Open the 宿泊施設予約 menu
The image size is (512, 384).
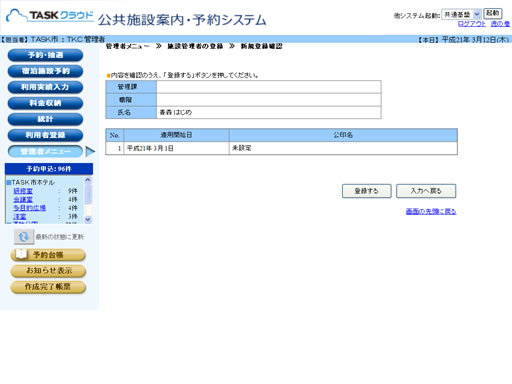[x=45, y=71]
